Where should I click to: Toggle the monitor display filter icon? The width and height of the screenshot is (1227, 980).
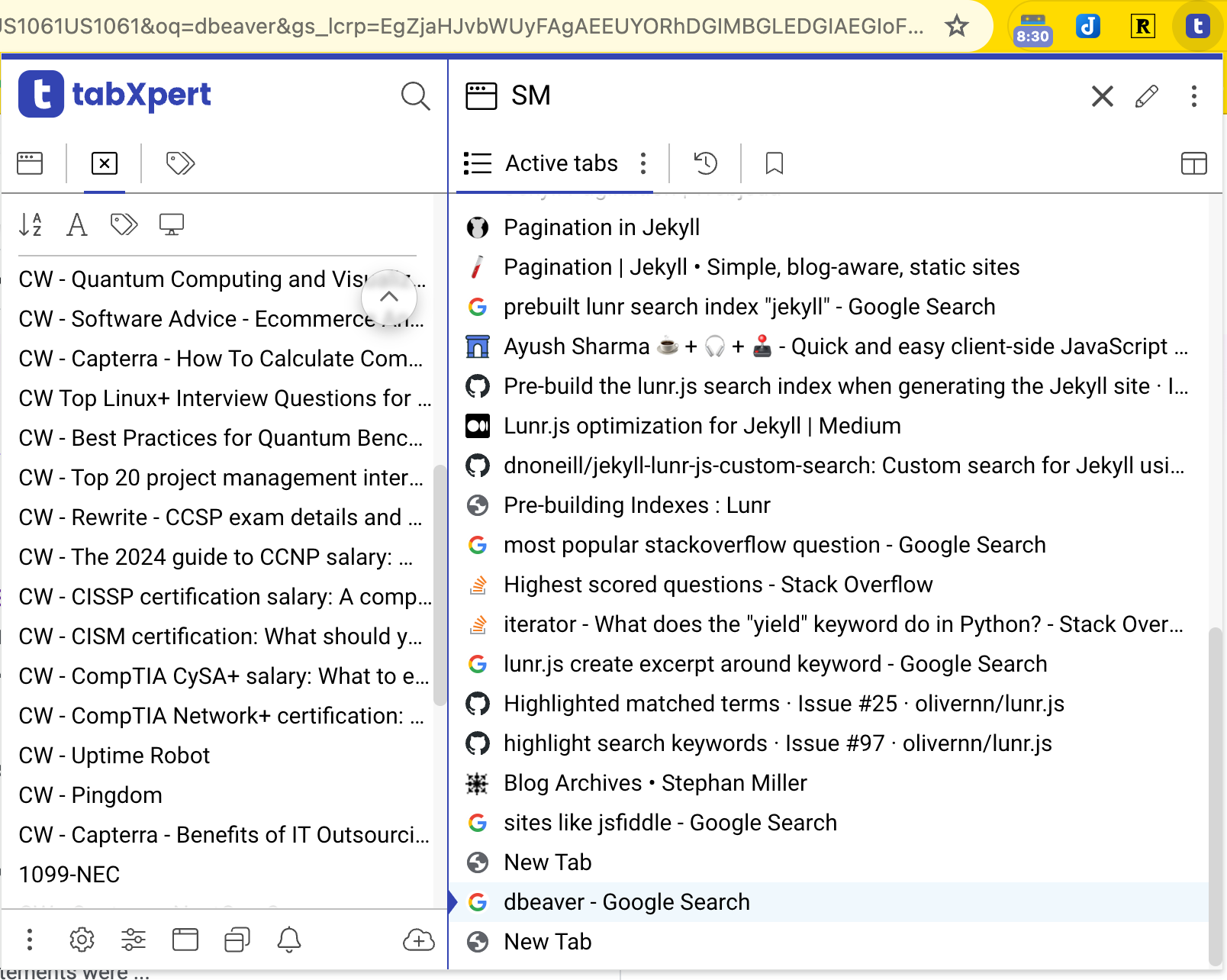pos(171,224)
